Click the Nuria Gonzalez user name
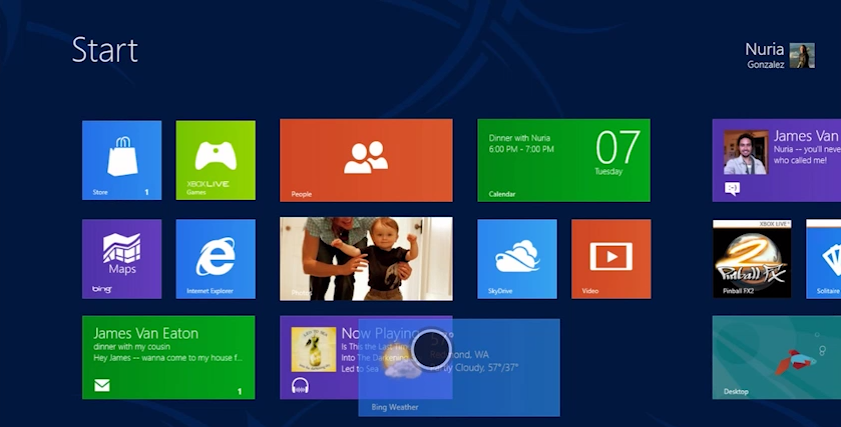The height and width of the screenshot is (427, 841). pos(765,56)
